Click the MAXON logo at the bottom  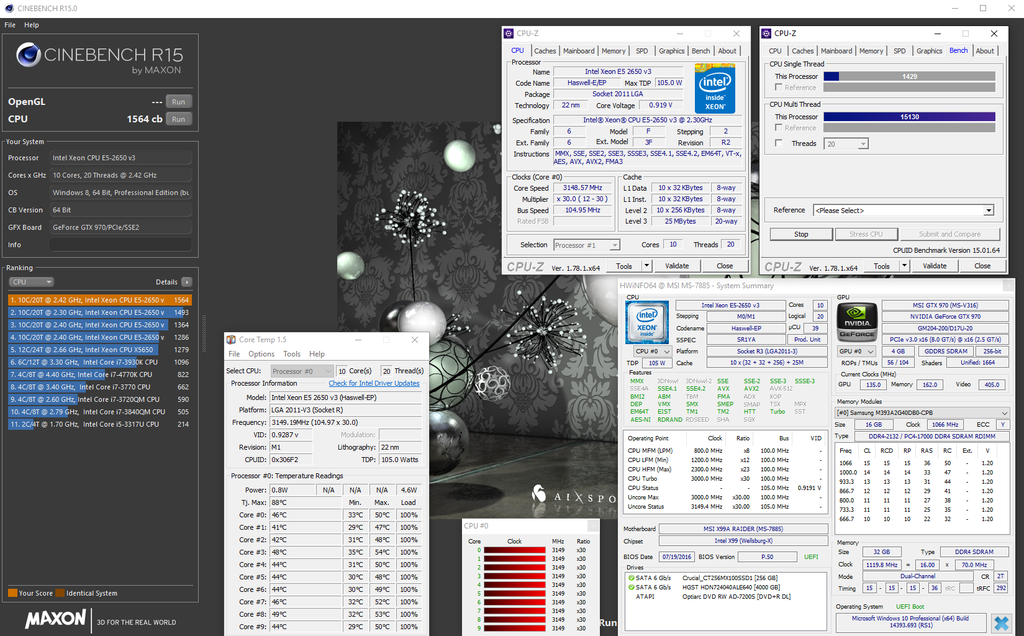tap(56, 619)
